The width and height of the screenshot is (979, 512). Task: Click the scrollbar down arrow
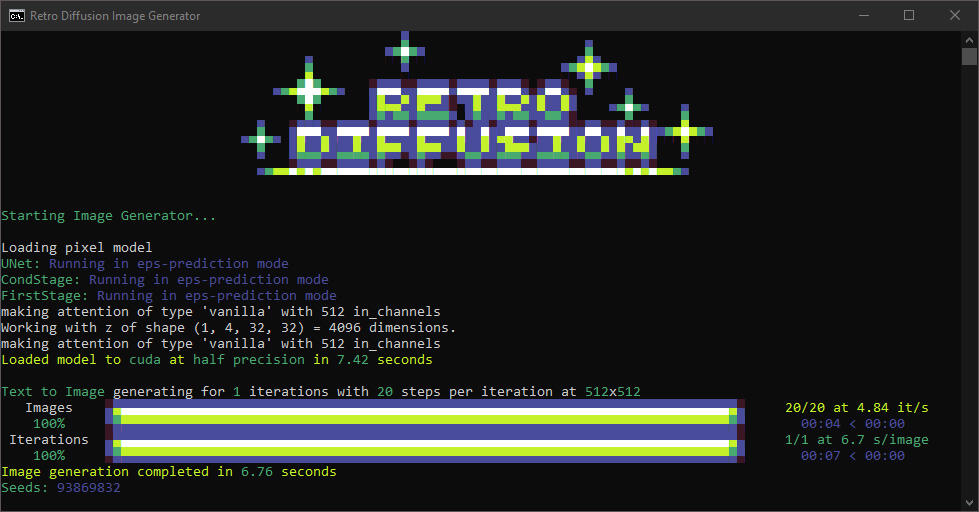[x=969, y=503]
